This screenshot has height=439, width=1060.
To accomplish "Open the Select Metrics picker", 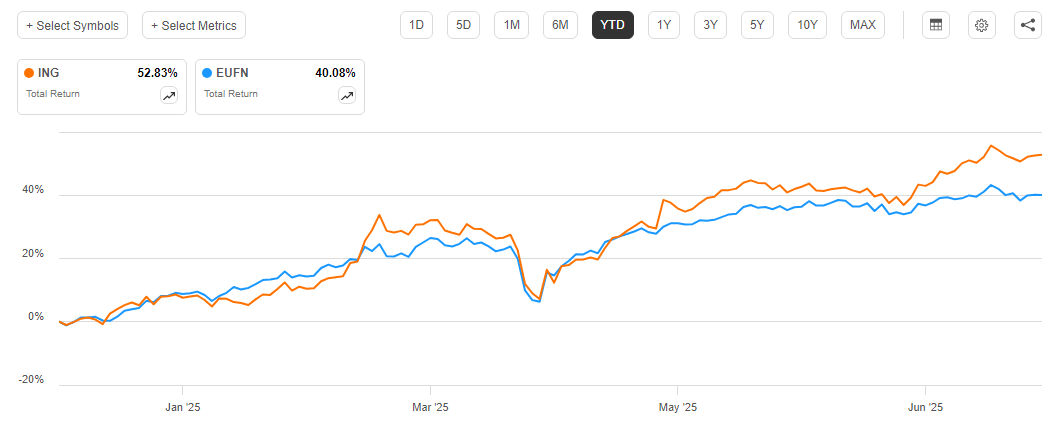I will (x=194, y=25).
